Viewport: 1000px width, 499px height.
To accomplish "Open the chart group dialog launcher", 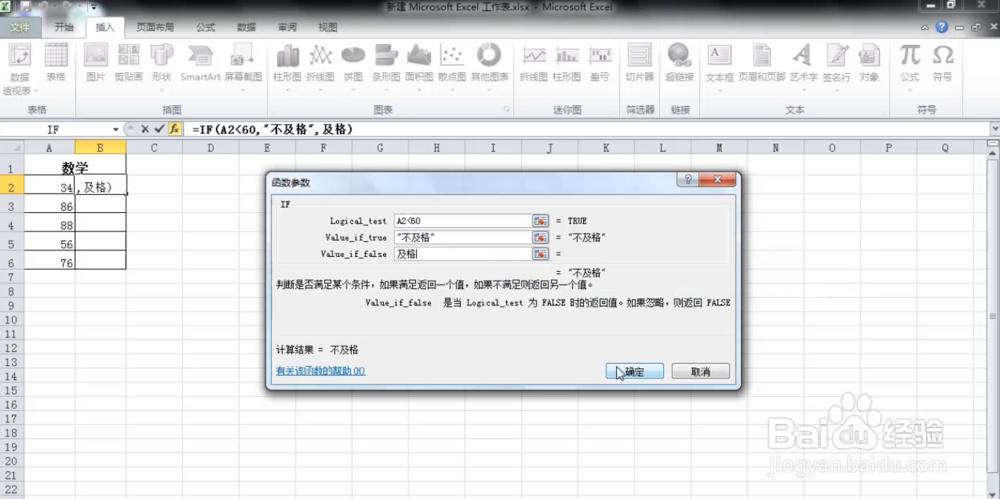I will tap(506, 110).
